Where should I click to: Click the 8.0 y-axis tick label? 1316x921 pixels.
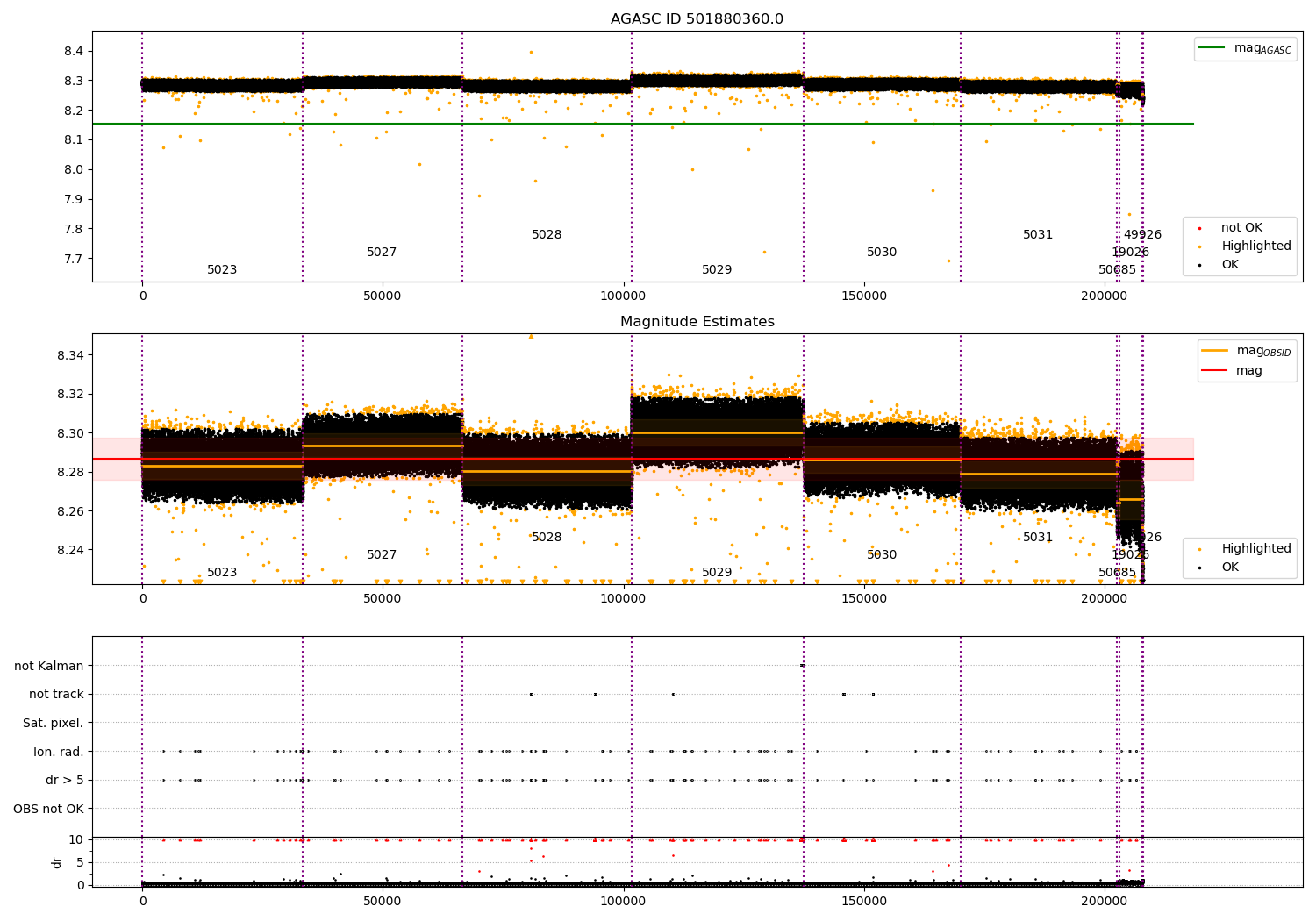(x=74, y=170)
